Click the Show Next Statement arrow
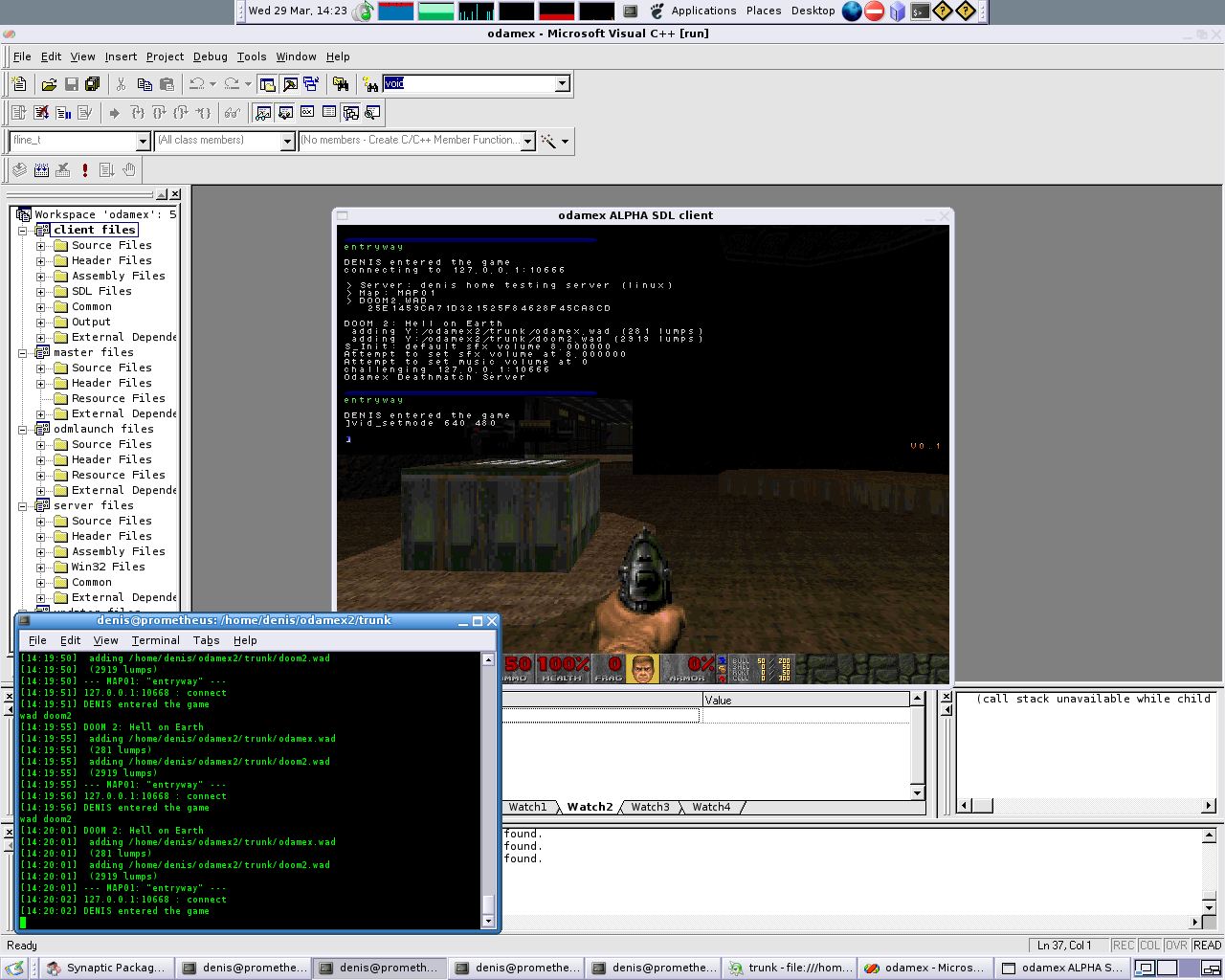The height and width of the screenshot is (980, 1225). (115, 113)
